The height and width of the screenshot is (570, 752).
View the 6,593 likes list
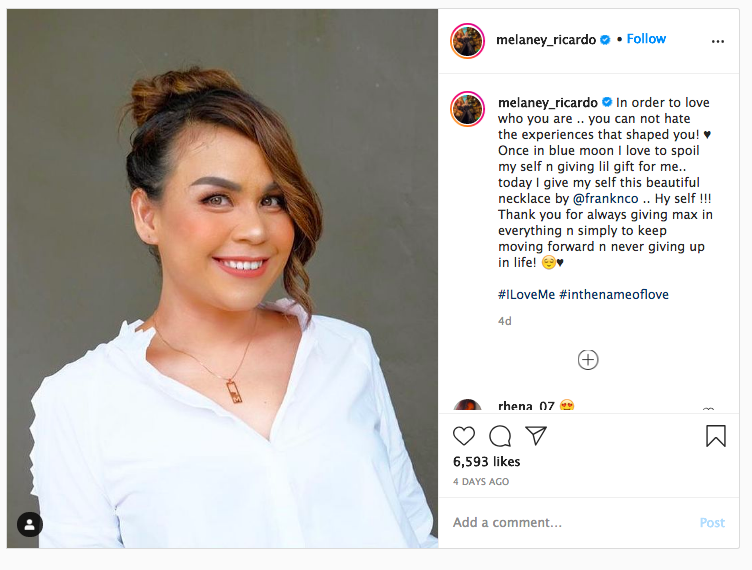pyautogui.click(x=487, y=462)
